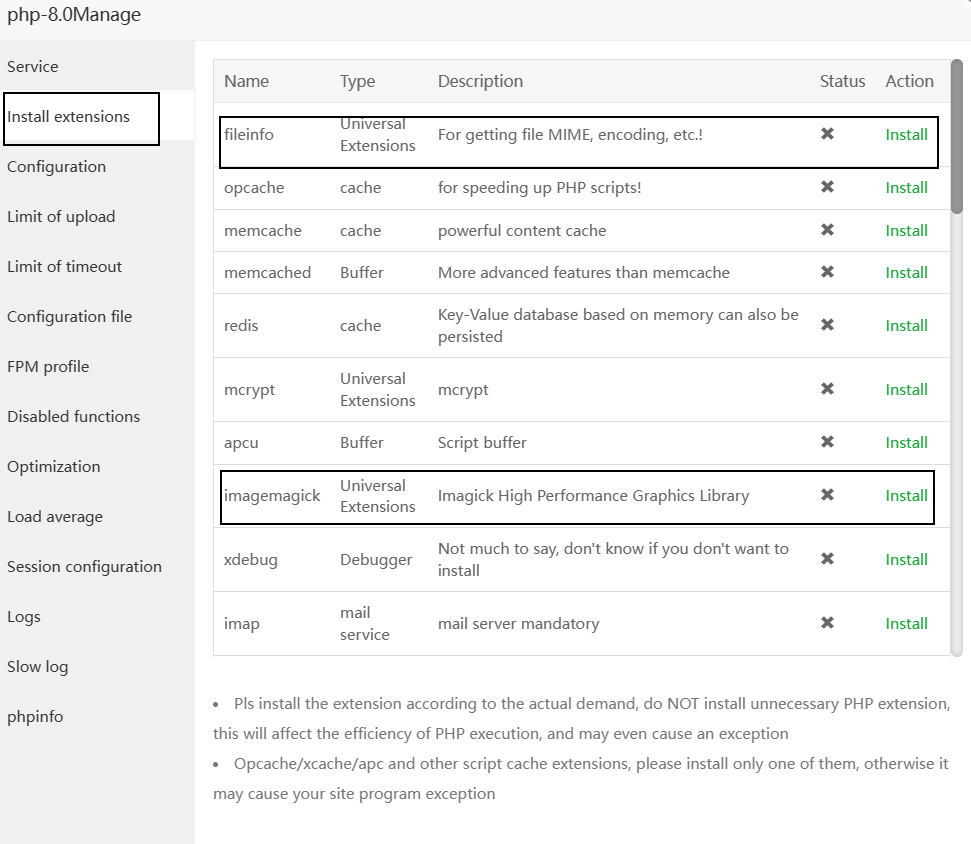Install the mcrypt extension

(x=906, y=389)
